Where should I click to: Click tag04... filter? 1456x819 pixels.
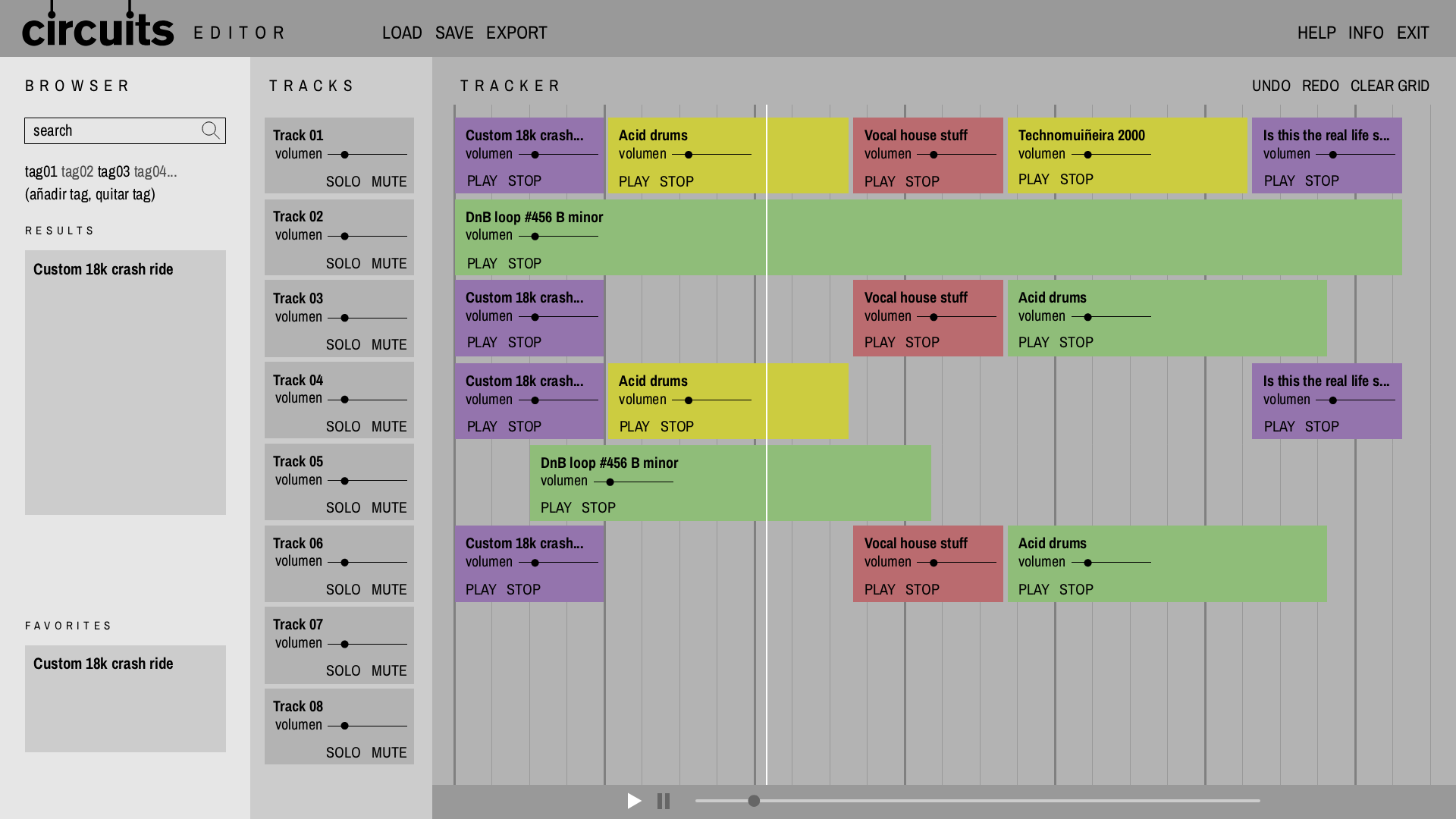[x=155, y=171]
